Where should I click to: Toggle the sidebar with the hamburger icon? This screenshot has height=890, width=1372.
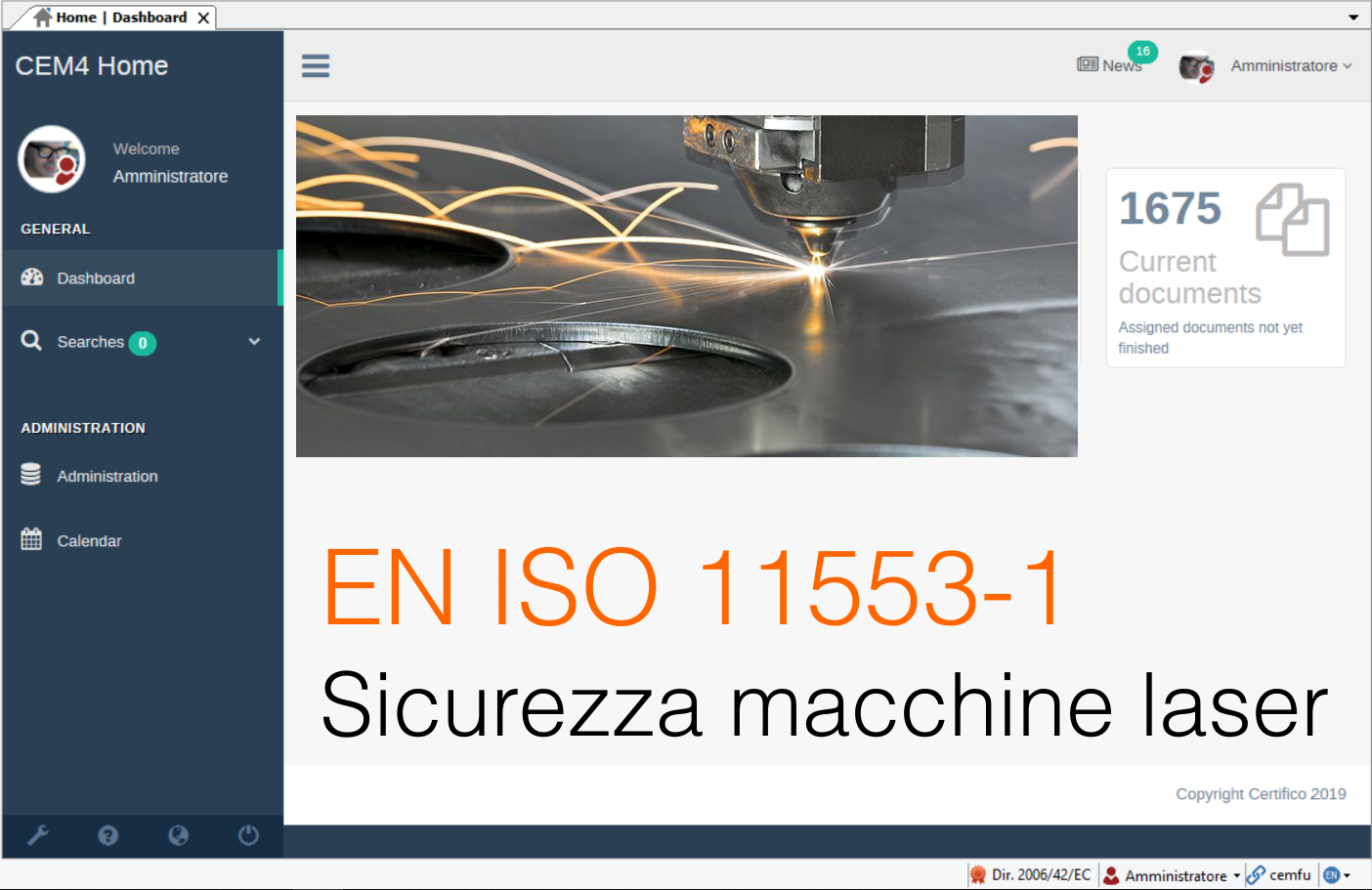[x=315, y=65]
